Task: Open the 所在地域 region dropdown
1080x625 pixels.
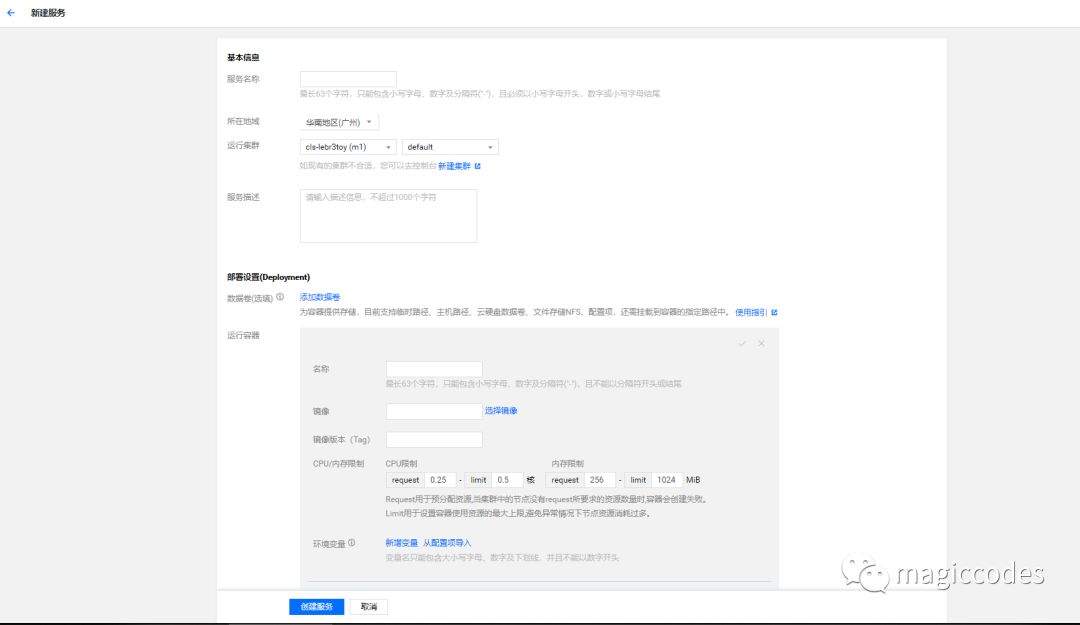Action: tap(339, 122)
